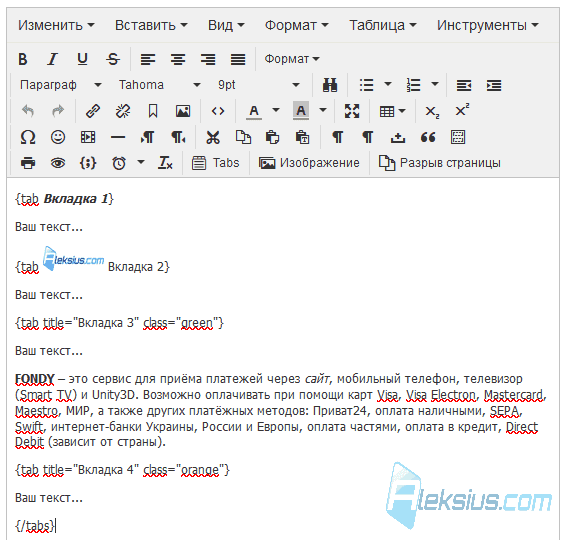
Task: Insert a bullet list
Action: coord(367,85)
